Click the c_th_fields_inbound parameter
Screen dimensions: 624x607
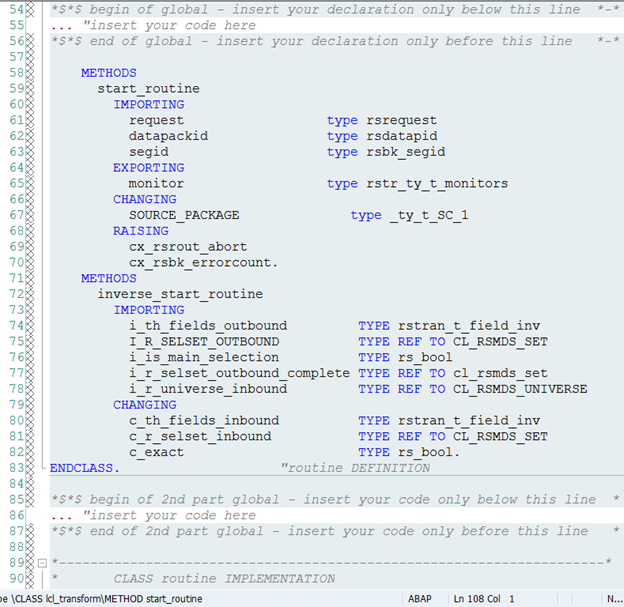coord(204,421)
